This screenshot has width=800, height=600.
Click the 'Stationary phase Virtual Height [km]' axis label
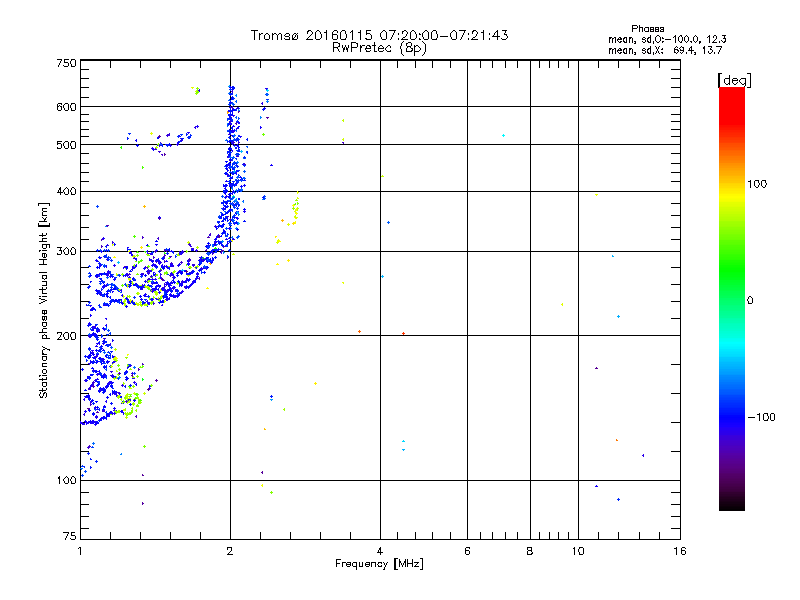click(x=43, y=301)
